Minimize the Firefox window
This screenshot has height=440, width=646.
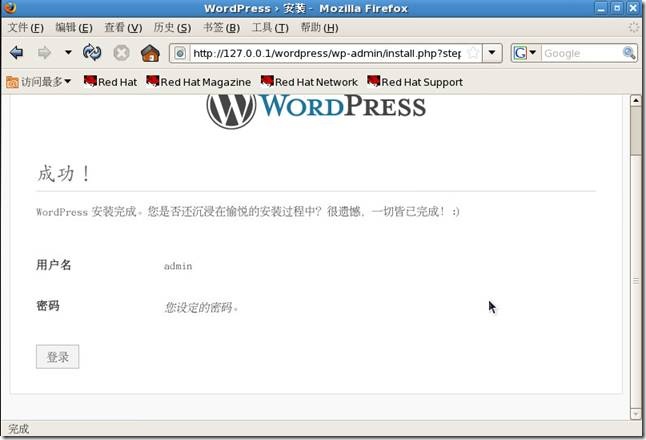602,8
